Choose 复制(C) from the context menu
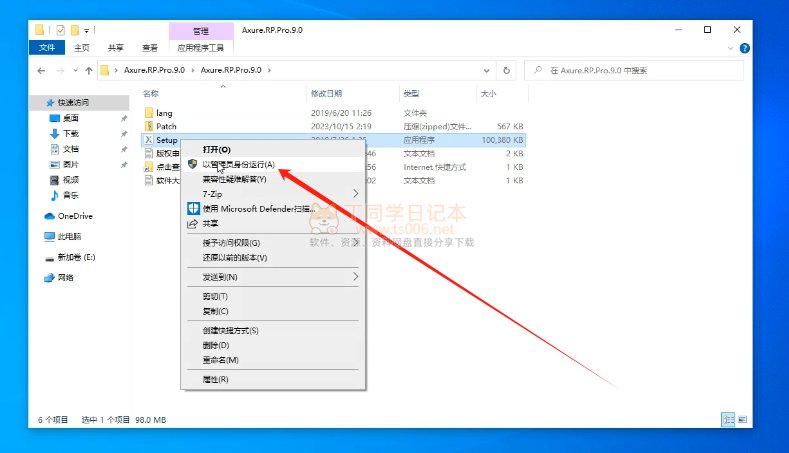Viewport: 789px width, 453px height. pyautogui.click(x=273, y=311)
